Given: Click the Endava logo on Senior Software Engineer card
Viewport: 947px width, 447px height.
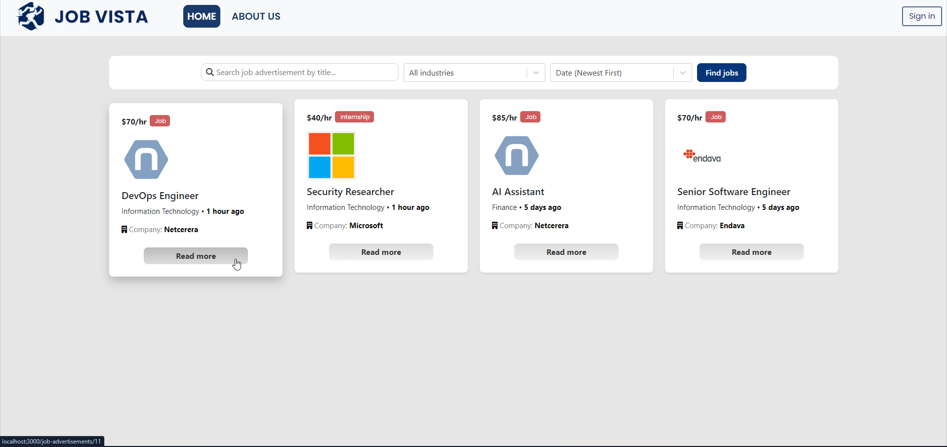Looking at the screenshot, I should point(702,156).
